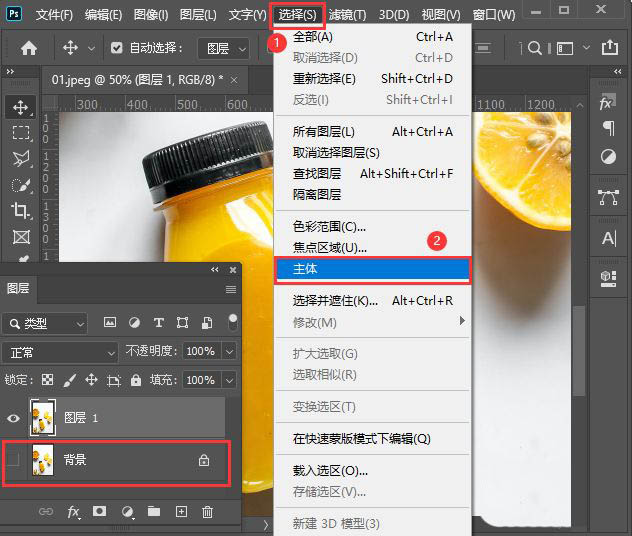Viewport: 632px width, 536px height.
Task: Click the 填充 100% value field
Action: pyautogui.click(x=201, y=380)
